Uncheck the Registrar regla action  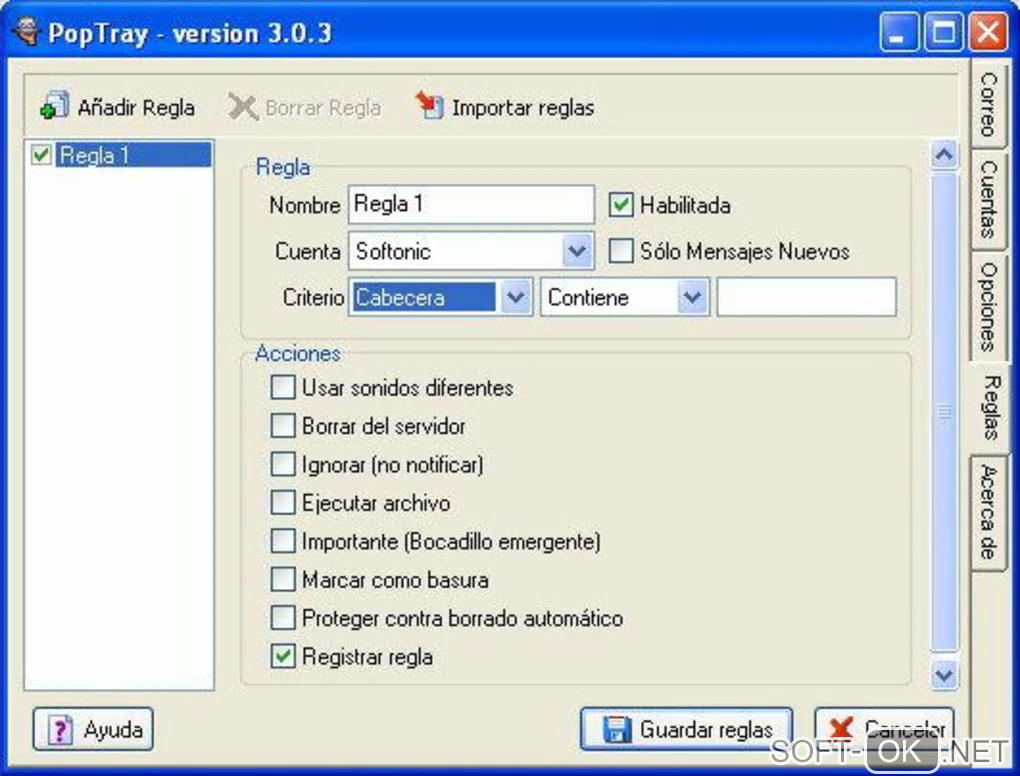283,656
